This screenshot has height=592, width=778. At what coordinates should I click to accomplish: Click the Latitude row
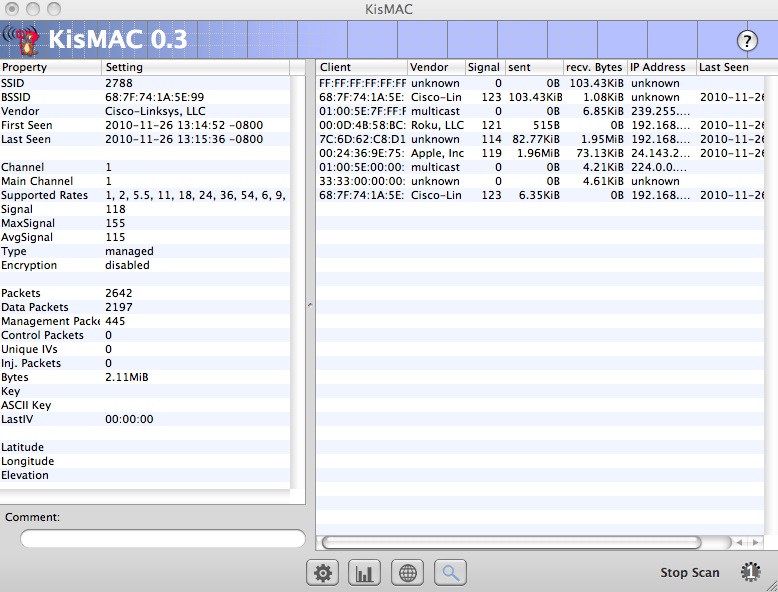[145, 447]
